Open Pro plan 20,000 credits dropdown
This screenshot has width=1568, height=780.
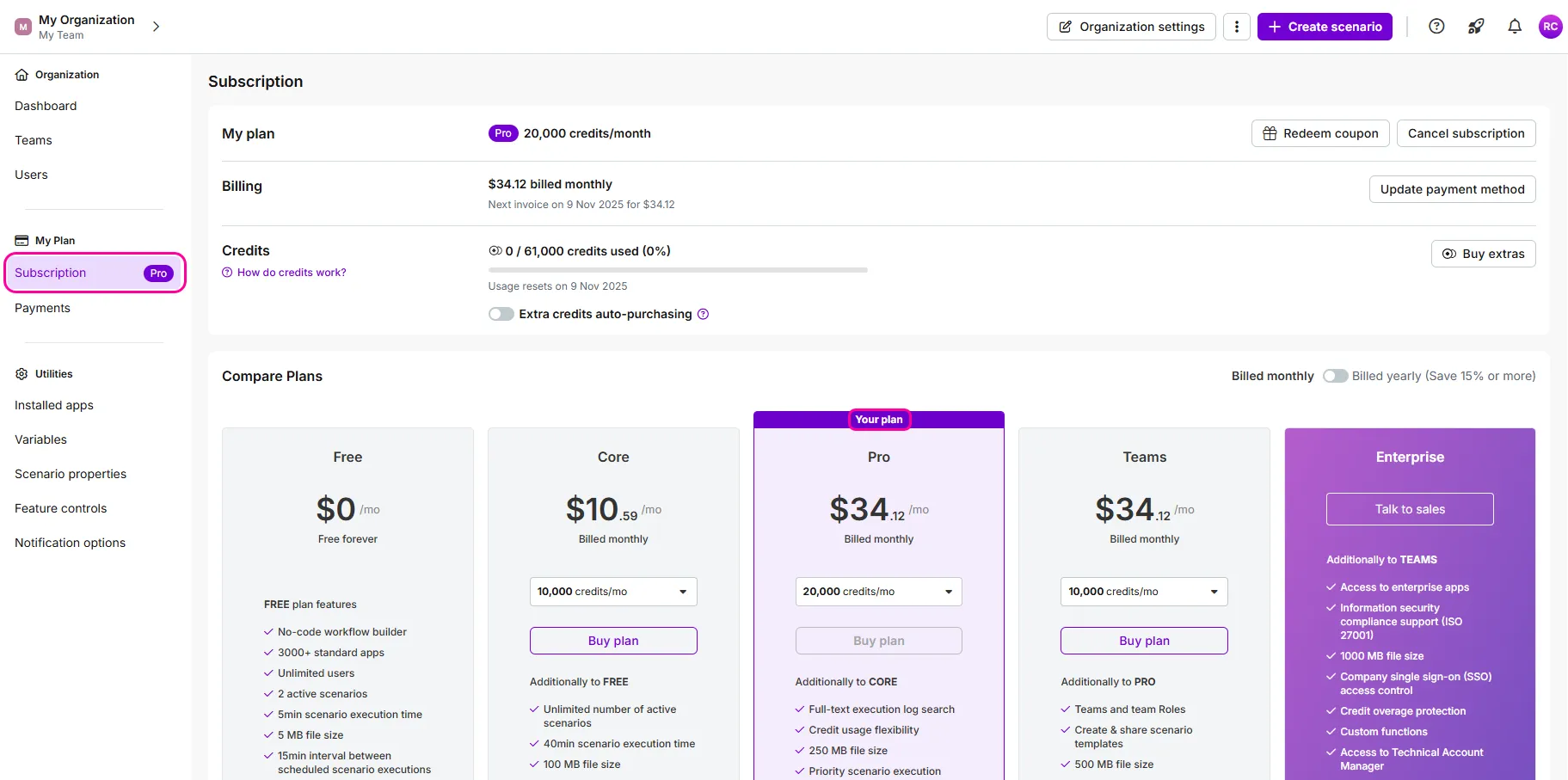tap(879, 592)
